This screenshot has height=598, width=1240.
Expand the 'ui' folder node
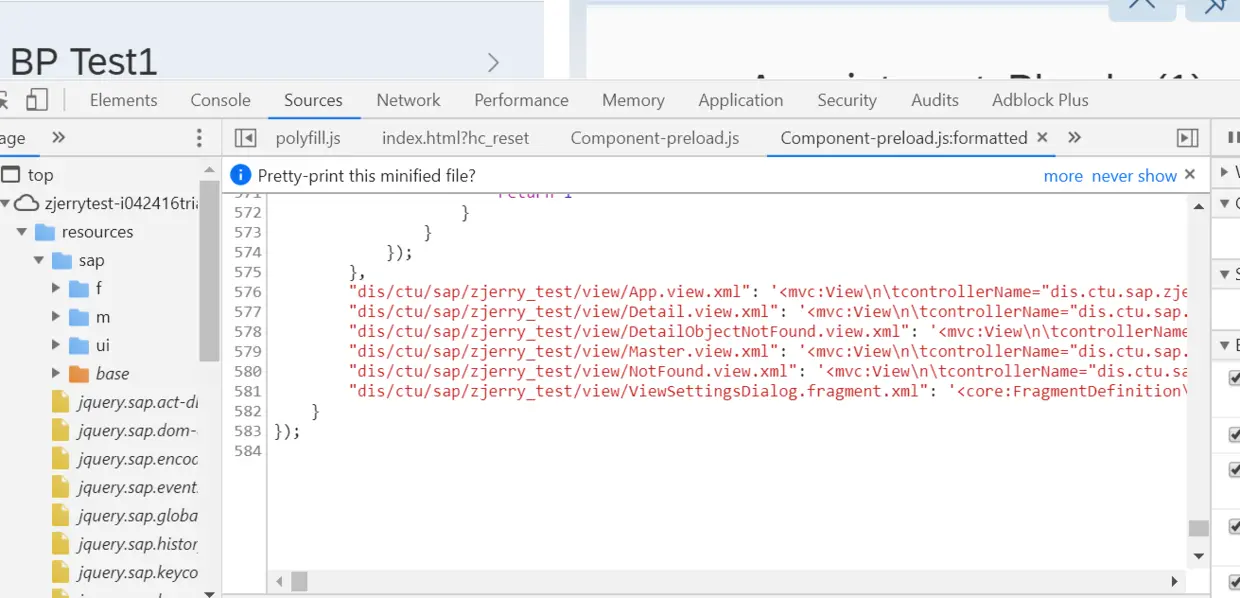57,345
